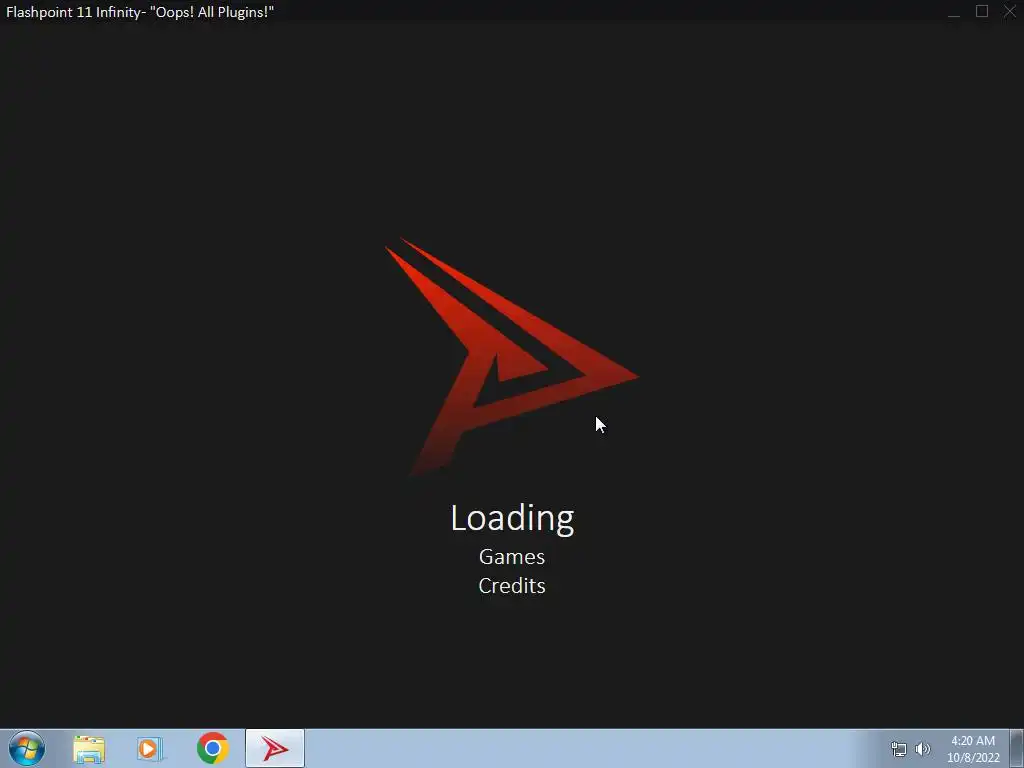
Task: Click the network status tray icon
Action: tap(899, 749)
